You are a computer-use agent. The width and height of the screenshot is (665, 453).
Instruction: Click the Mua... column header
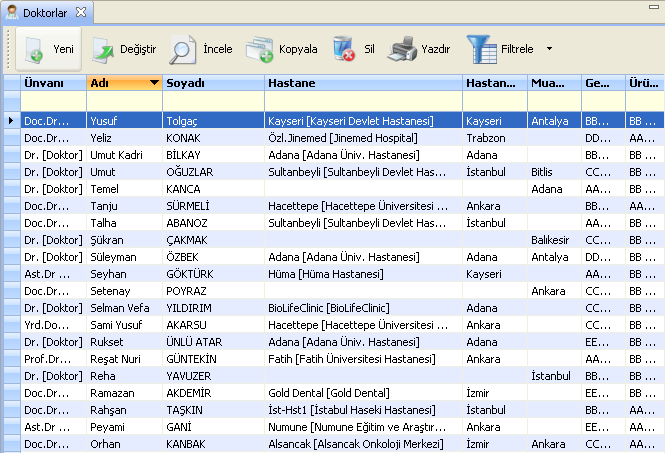[x=554, y=83]
